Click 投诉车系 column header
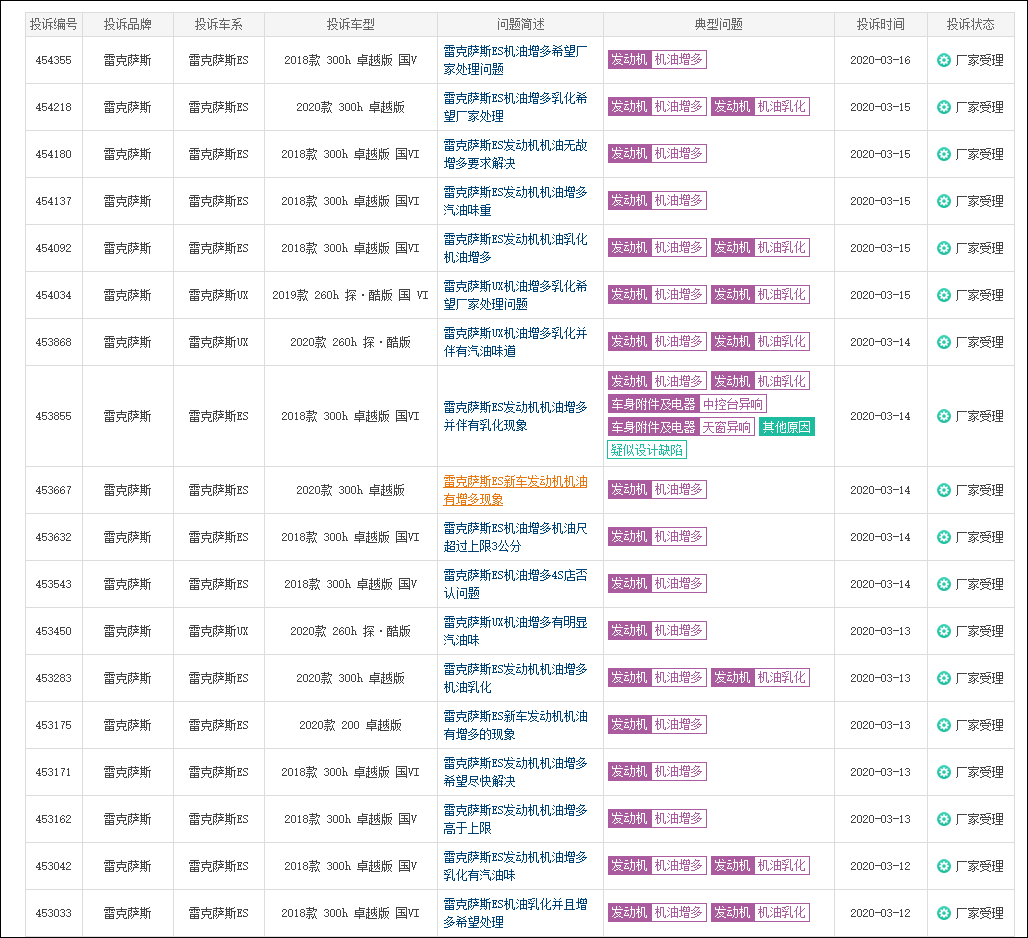This screenshot has height=938, width=1028. [x=219, y=25]
